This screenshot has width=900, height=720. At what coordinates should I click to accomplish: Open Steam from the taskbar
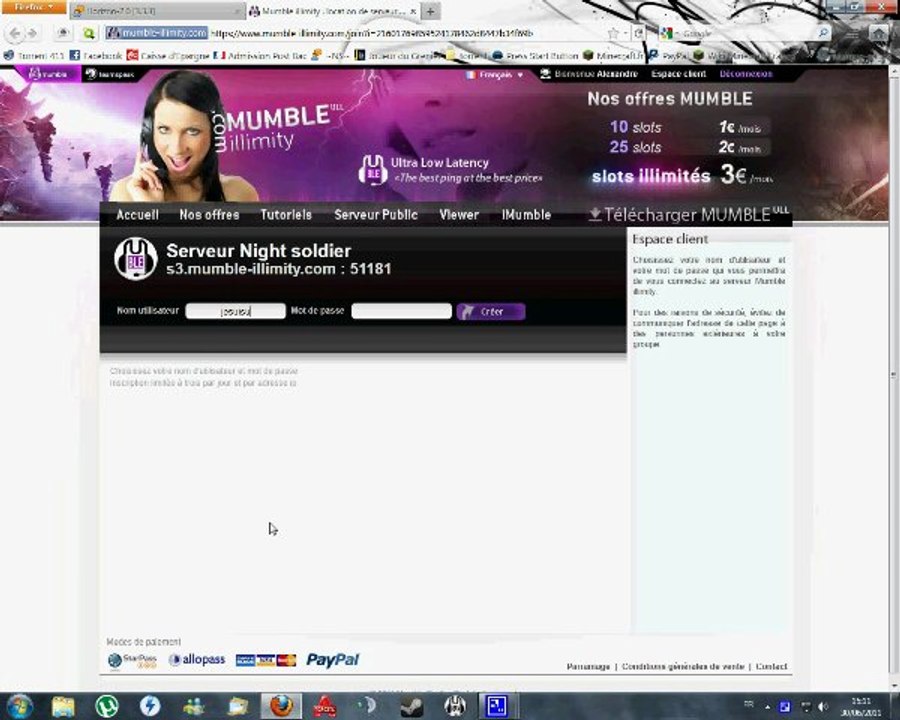coord(412,707)
